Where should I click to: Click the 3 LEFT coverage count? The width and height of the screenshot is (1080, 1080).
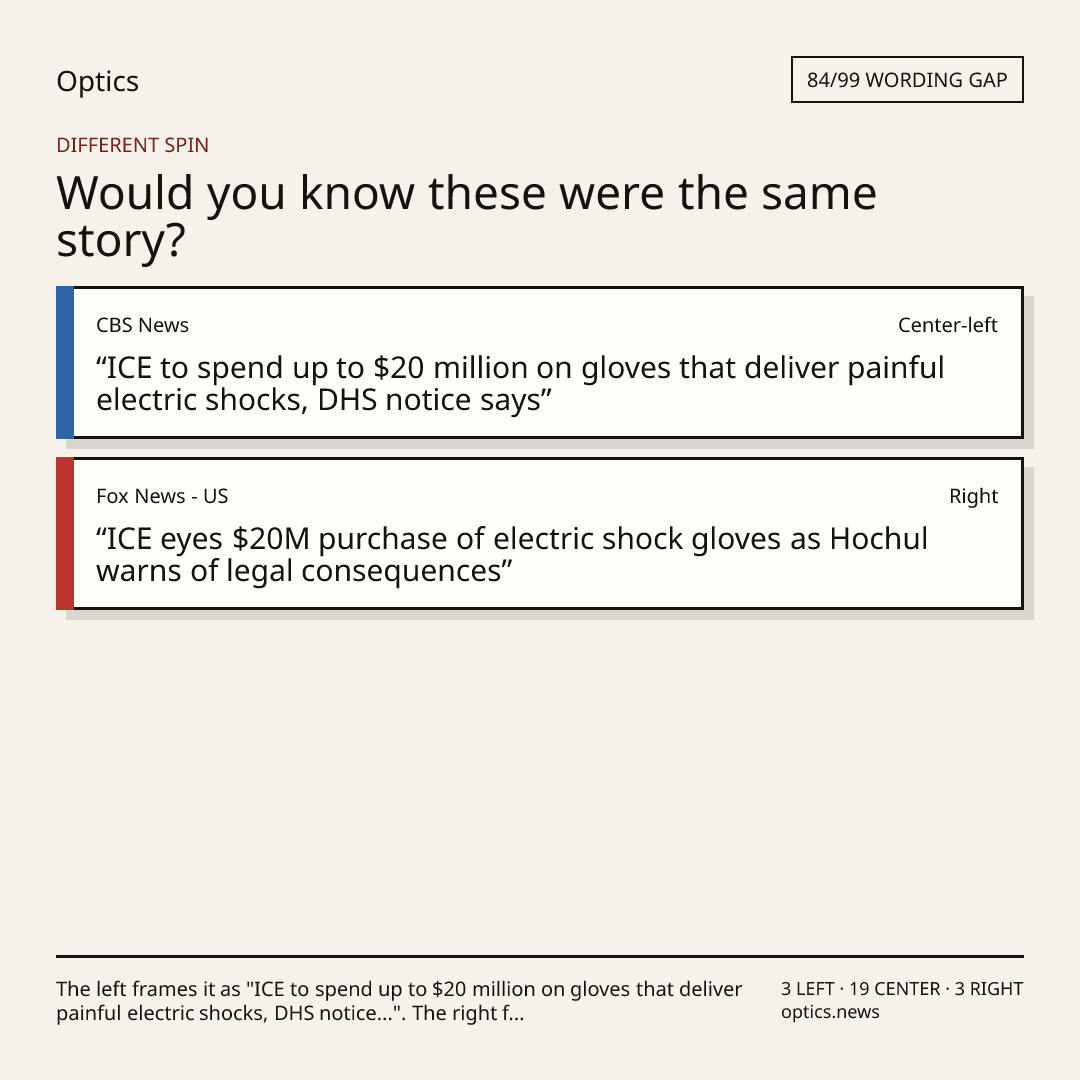(x=807, y=989)
